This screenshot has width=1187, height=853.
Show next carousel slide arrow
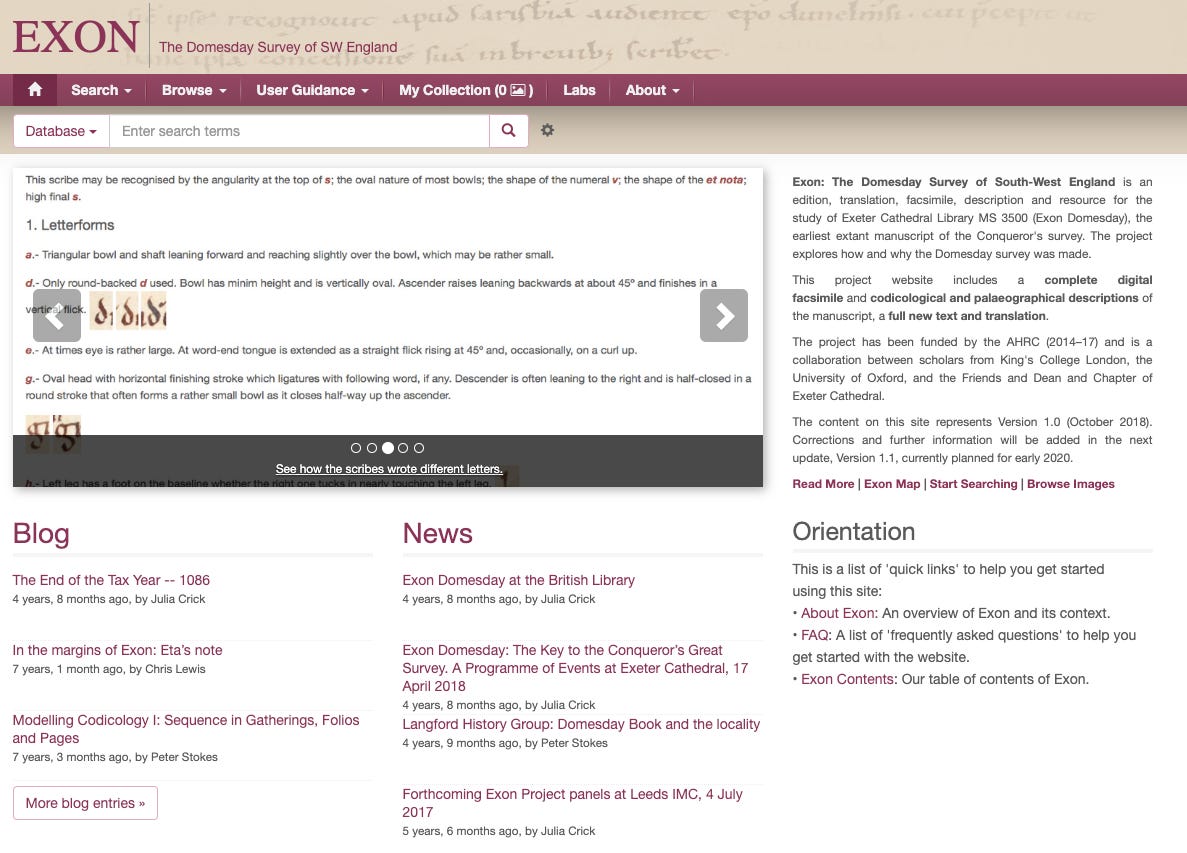(x=724, y=316)
